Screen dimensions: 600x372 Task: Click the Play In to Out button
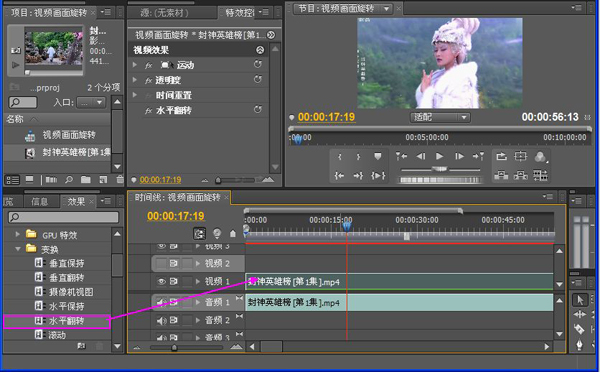(378, 176)
